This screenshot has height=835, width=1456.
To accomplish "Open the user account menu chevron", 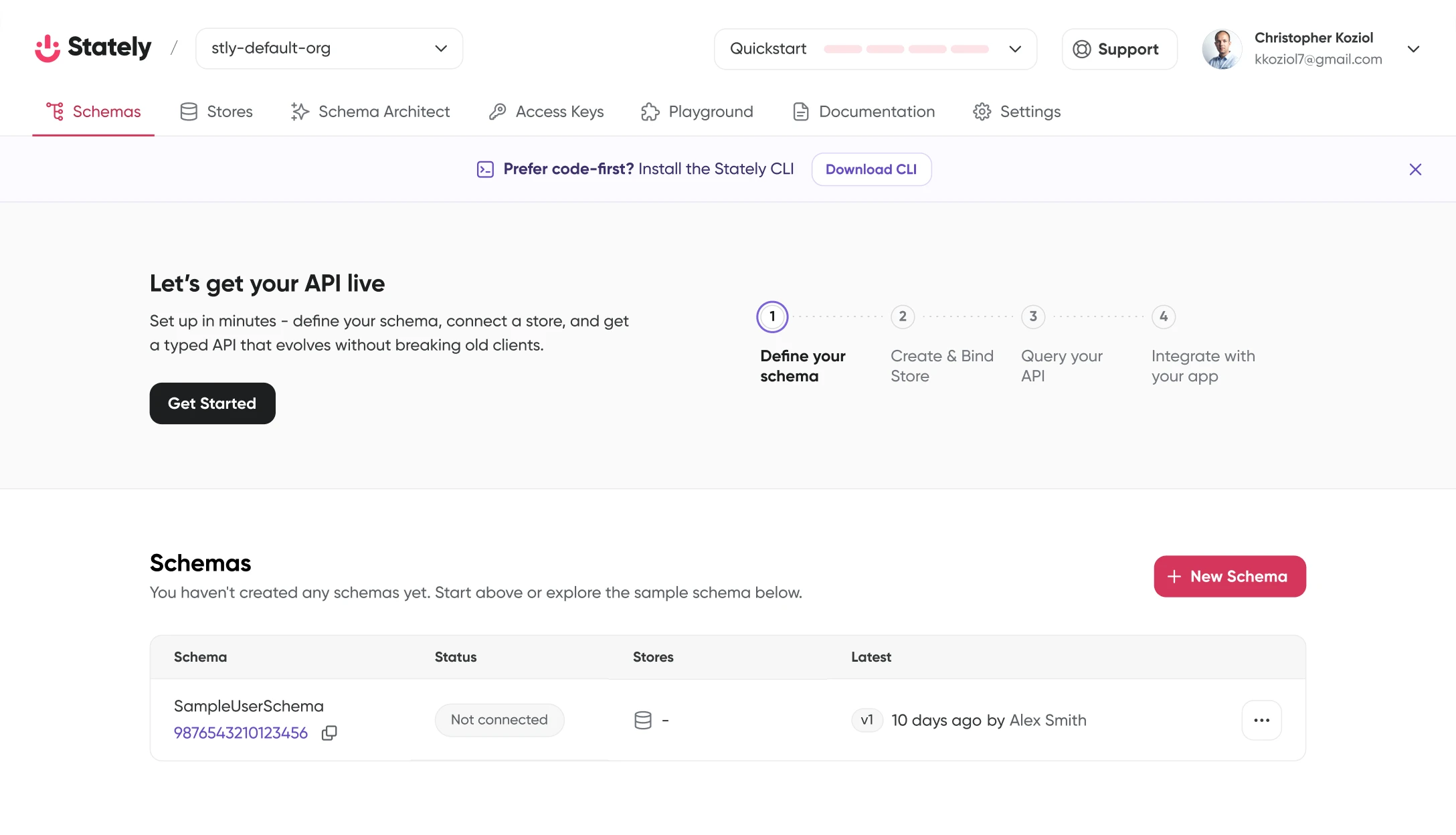I will tap(1413, 49).
